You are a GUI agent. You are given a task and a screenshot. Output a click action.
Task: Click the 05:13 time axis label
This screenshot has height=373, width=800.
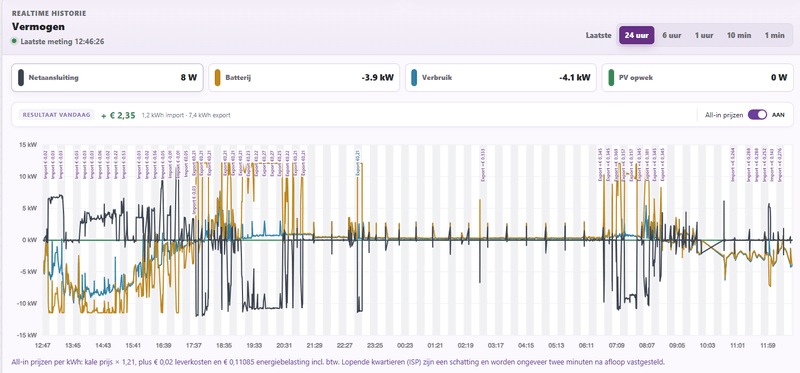(556, 345)
